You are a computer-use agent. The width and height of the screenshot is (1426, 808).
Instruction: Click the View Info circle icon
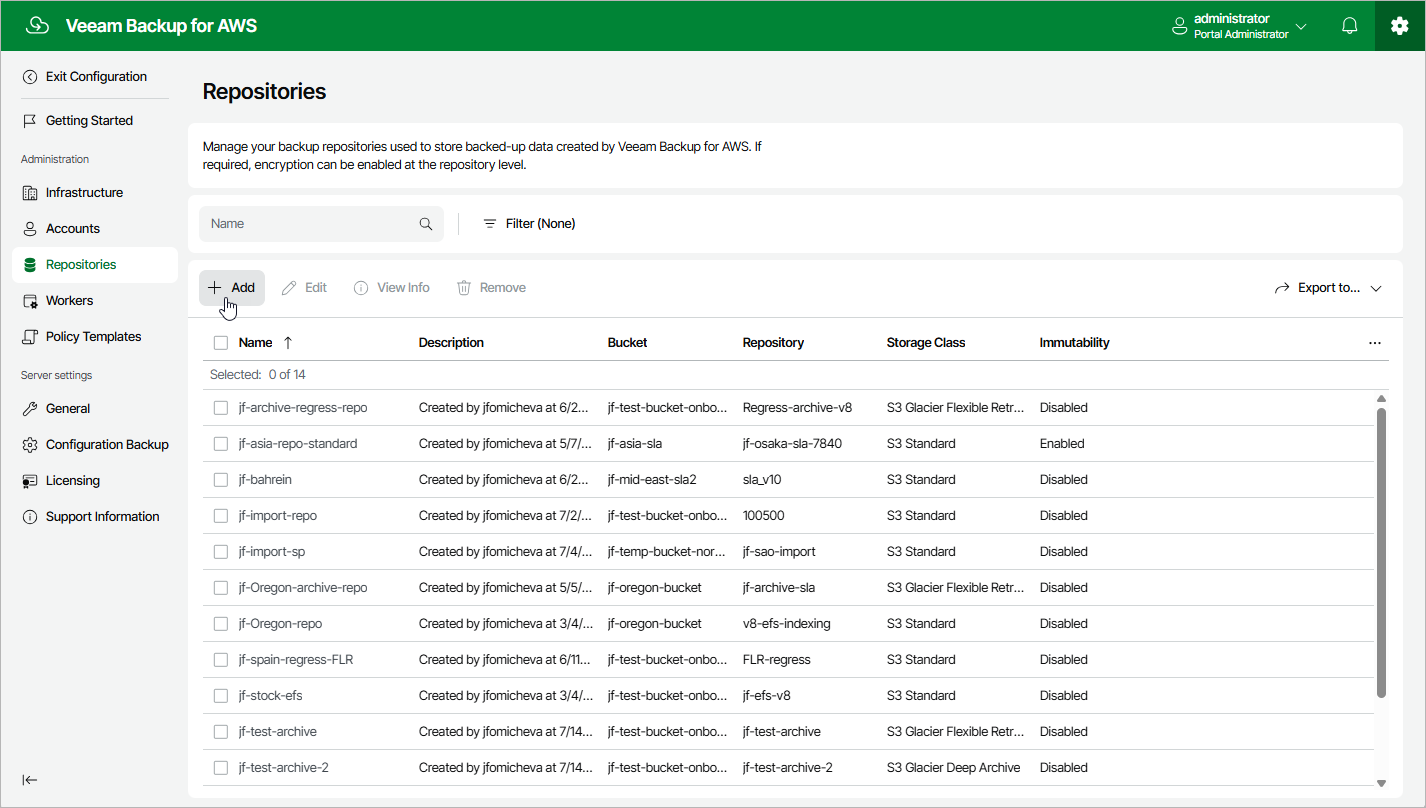(x=361, y=288)
